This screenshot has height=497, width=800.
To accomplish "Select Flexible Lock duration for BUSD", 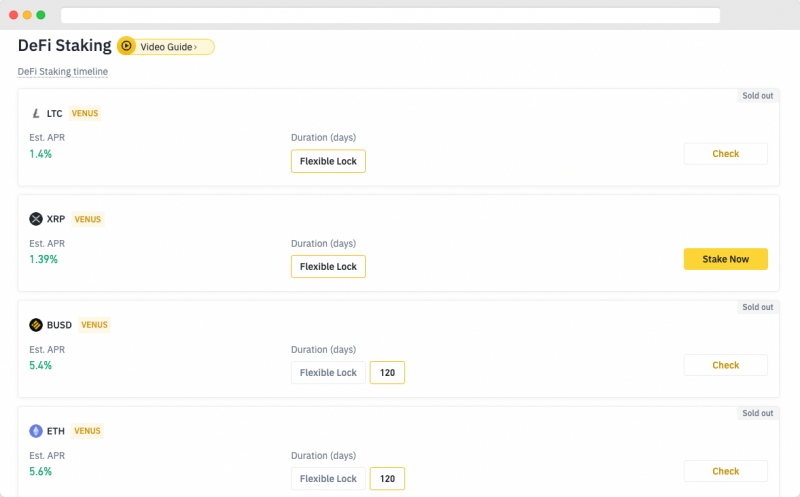I will [x=328, y=372].
